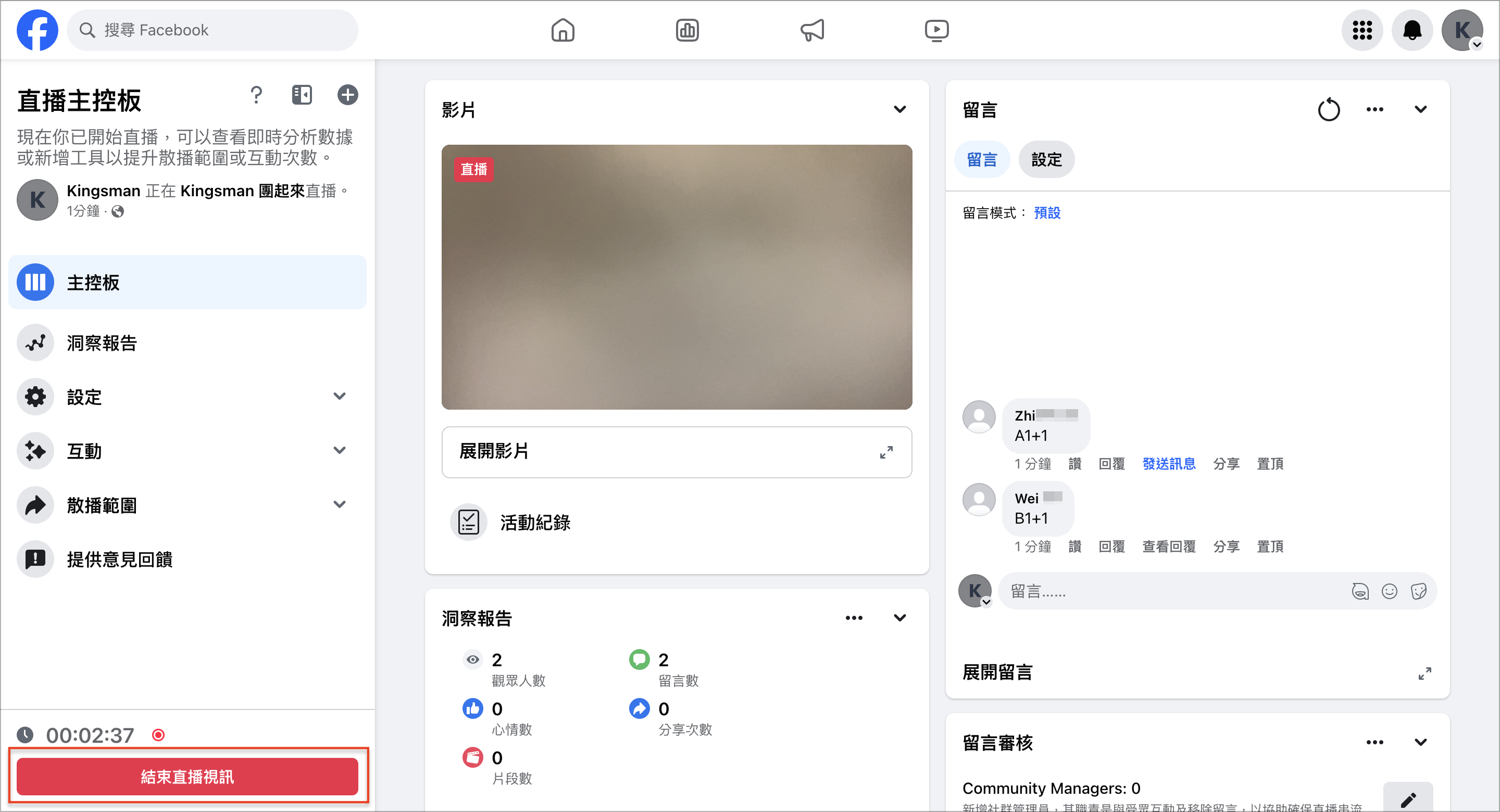Click 讚 on Zhi's A1+1 comment
The width and height of the screenshot is (1500, 812).
[1074, 464]
